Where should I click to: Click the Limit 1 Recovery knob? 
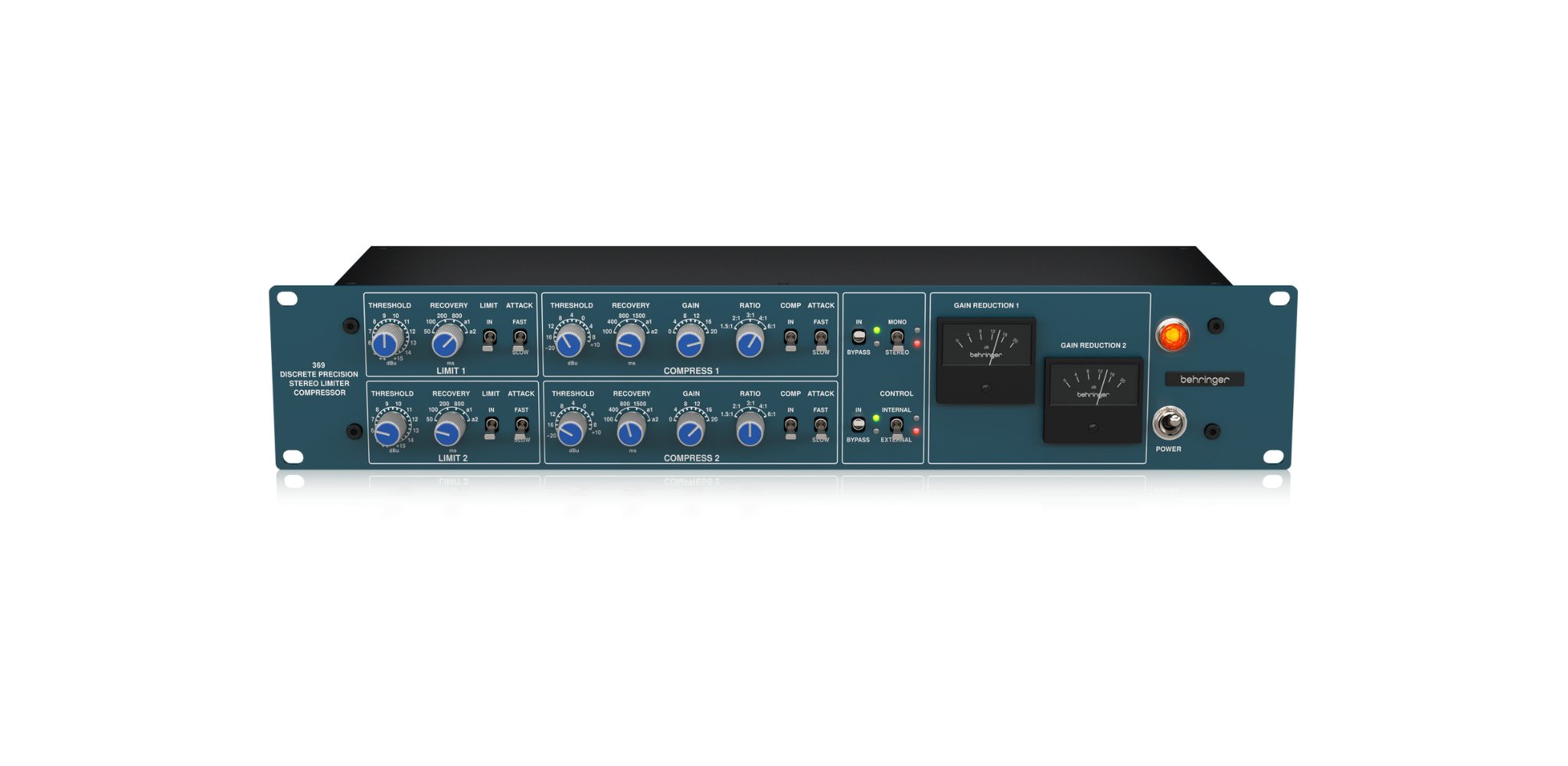tap(447, 342)
